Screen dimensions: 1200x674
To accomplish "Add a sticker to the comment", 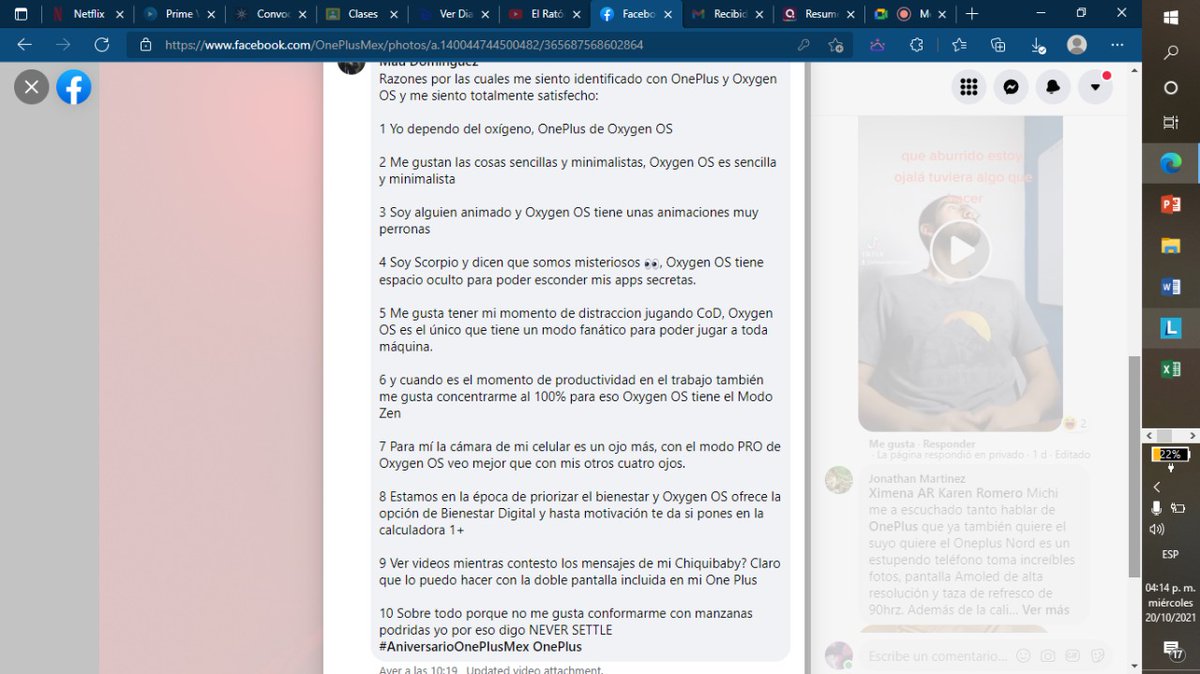I will [x=1097, y=657].
